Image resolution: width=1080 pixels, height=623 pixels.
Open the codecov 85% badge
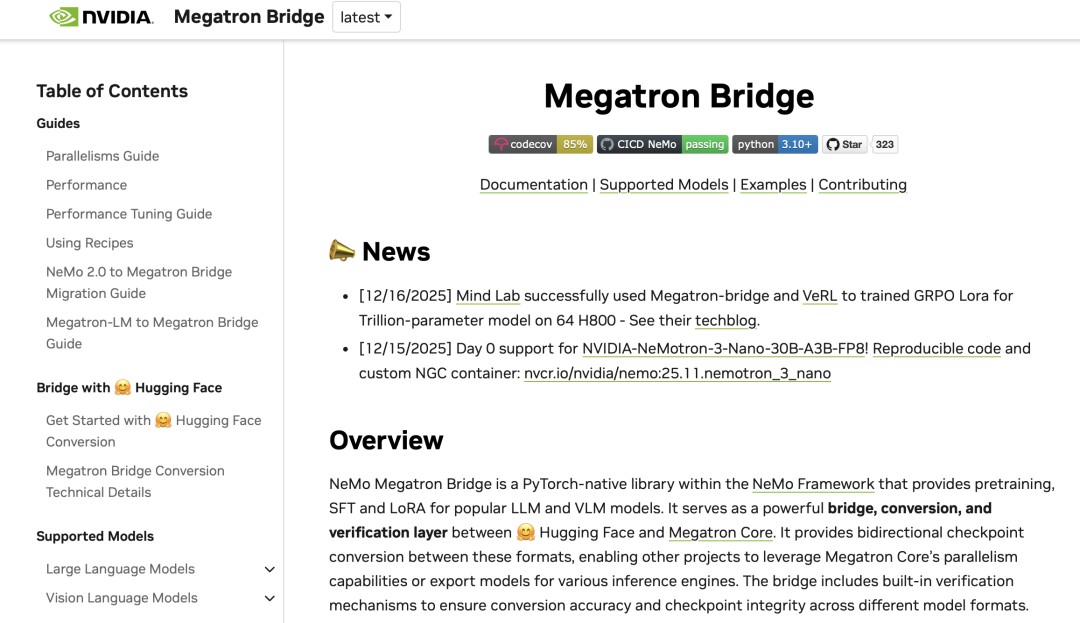click(540, 144)
